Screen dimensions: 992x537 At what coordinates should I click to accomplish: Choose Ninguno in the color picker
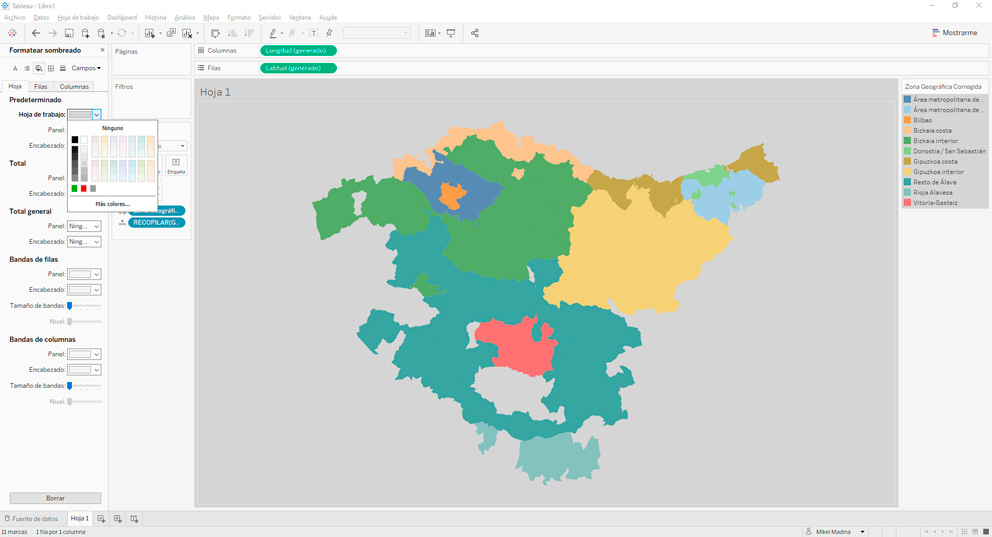(x=113, y=128)
